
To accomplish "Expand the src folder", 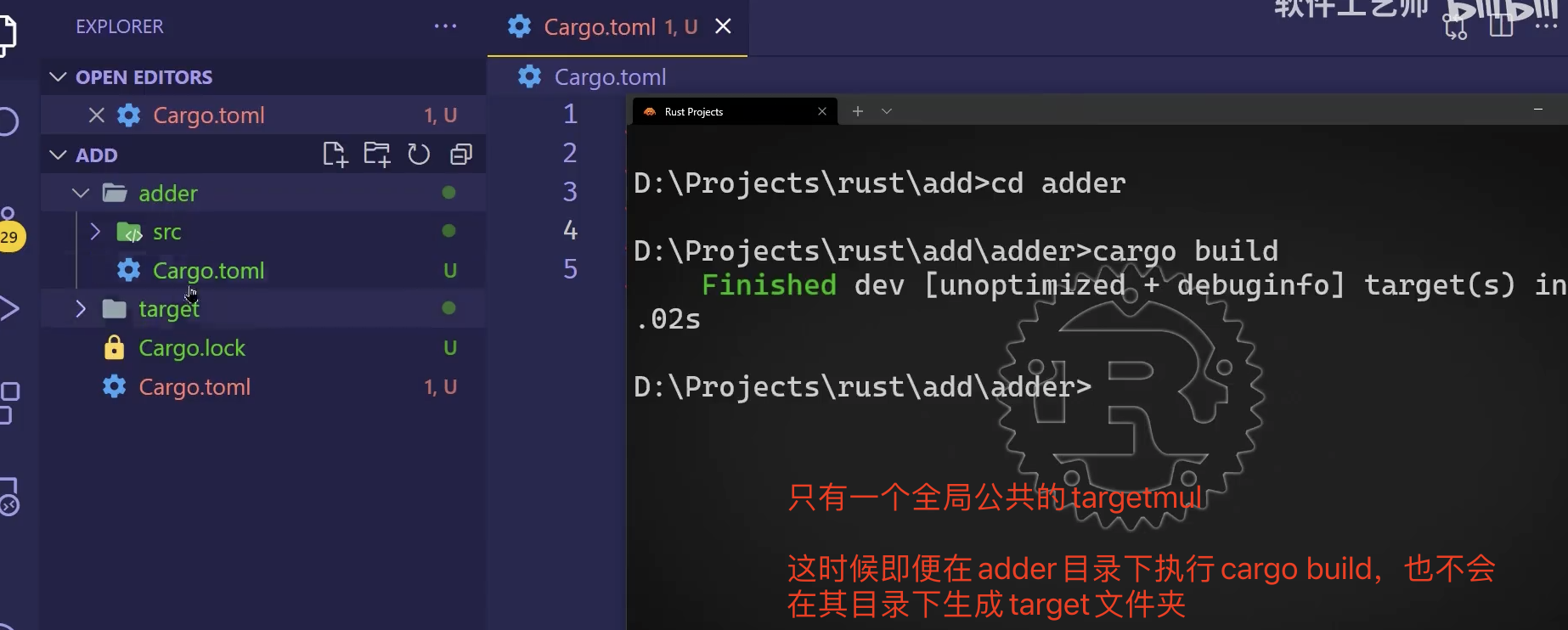I will pyautogui.click(x=95, y=232).
